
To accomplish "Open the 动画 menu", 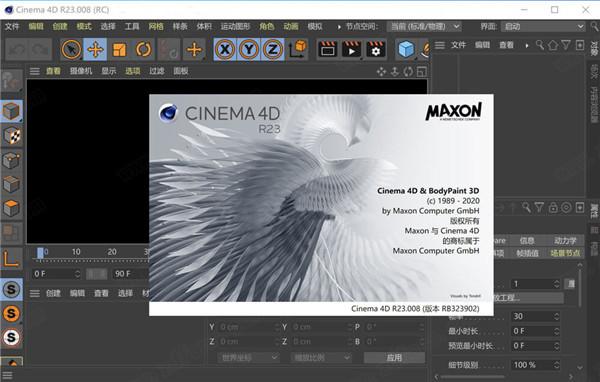I will (291, 26).
